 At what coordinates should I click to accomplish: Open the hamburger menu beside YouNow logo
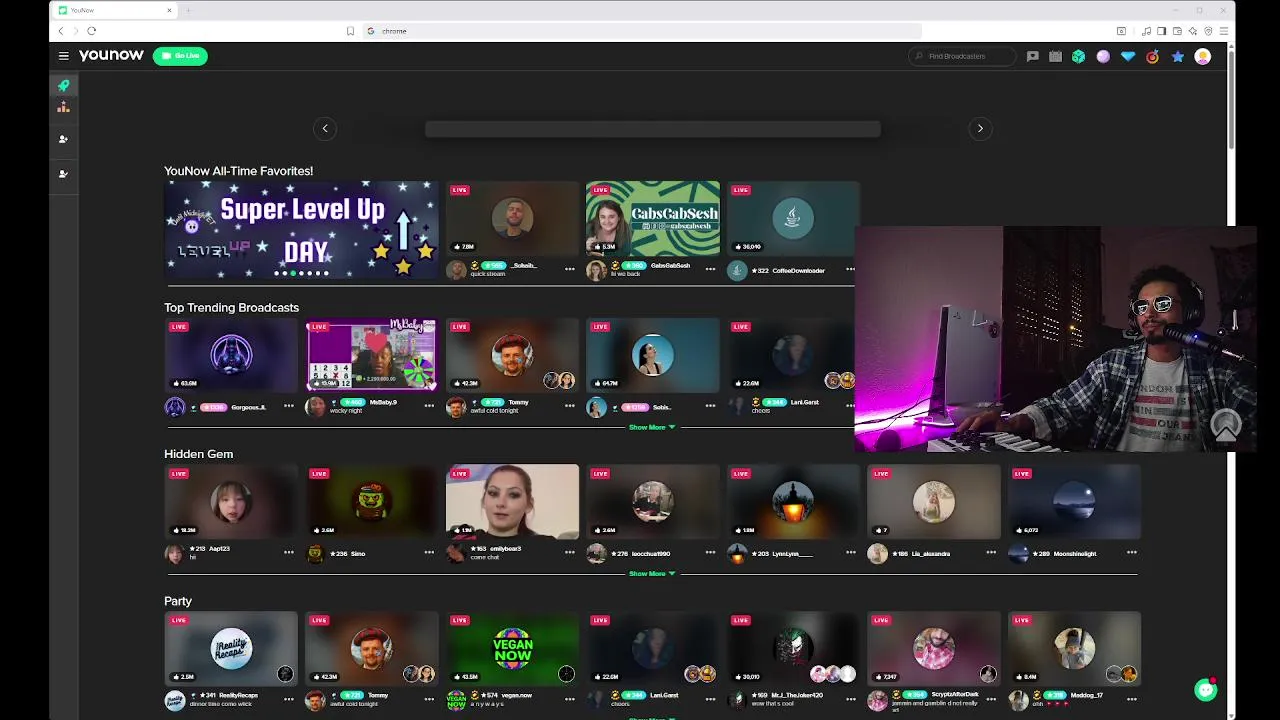pos(63,56)
